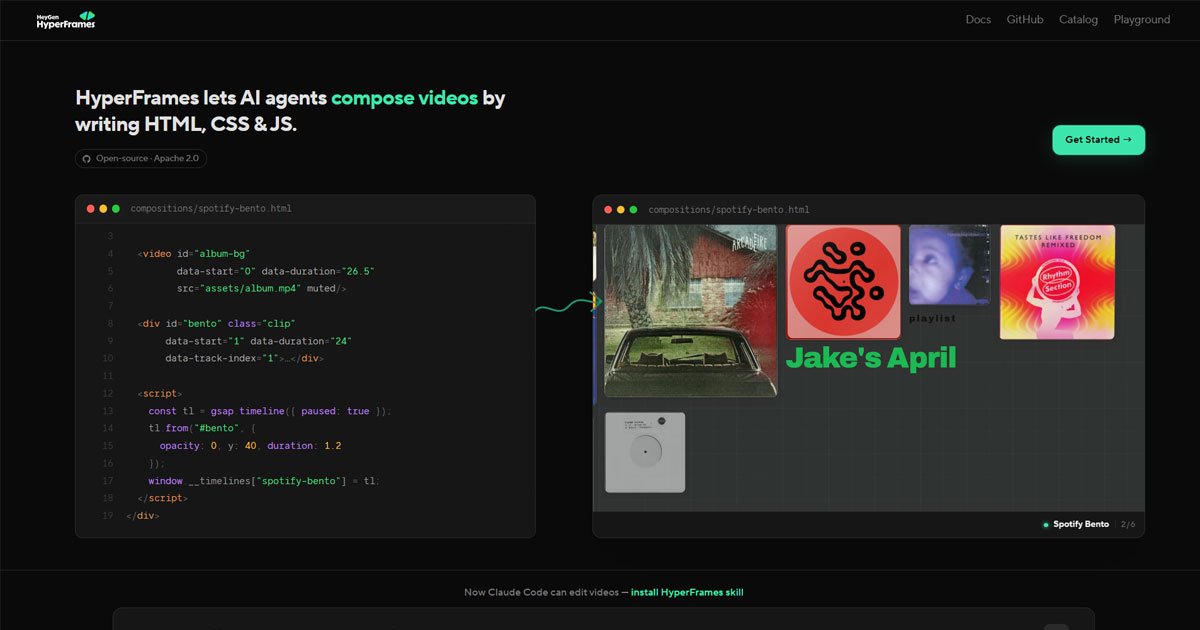Click the div id bento code line
1200x630 pixels.
coord(216,323)
